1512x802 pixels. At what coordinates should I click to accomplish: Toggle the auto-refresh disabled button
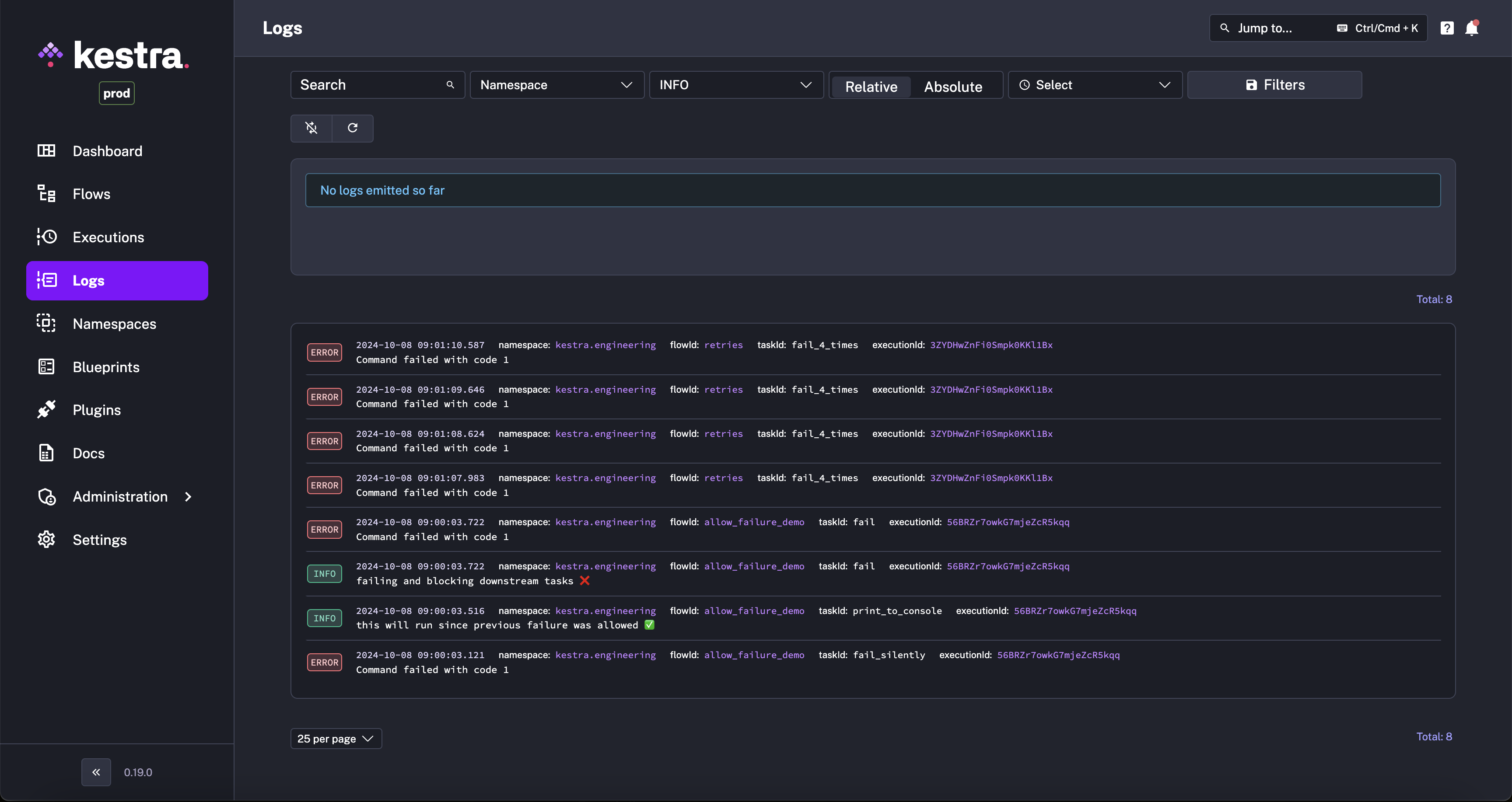pos(311,128)
